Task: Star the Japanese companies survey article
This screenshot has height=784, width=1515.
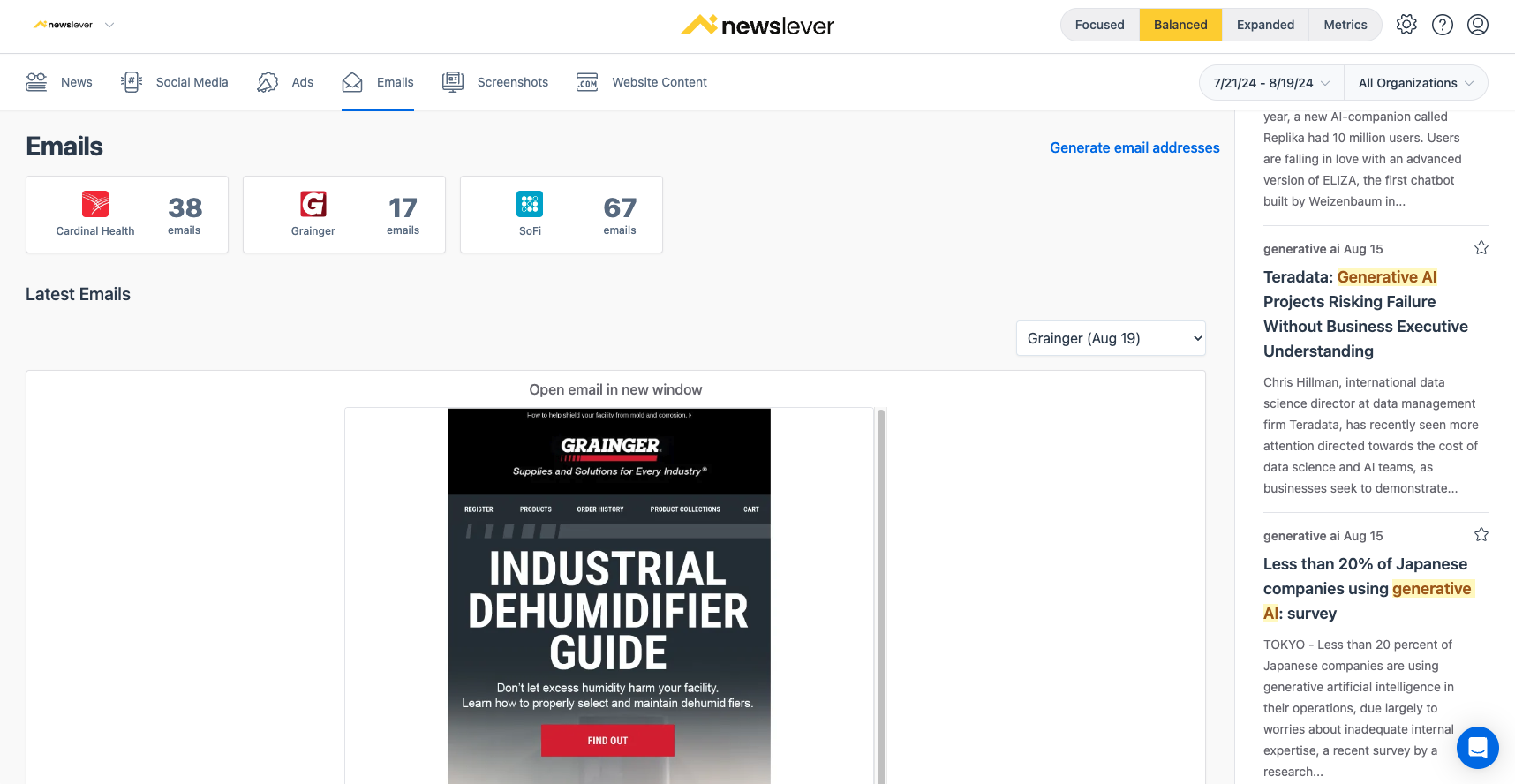Action: [x=1481, y=535]
